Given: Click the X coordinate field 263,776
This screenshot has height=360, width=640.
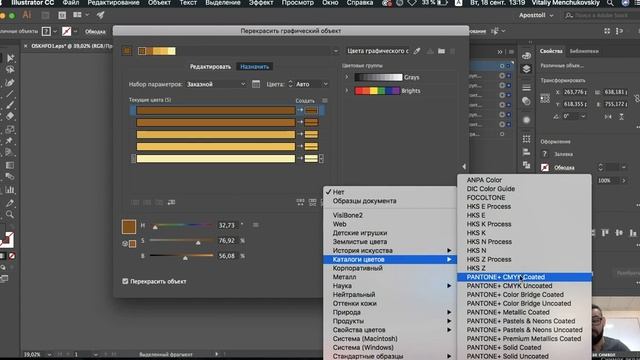Looking at the screenshot, I should coord(575,92).
